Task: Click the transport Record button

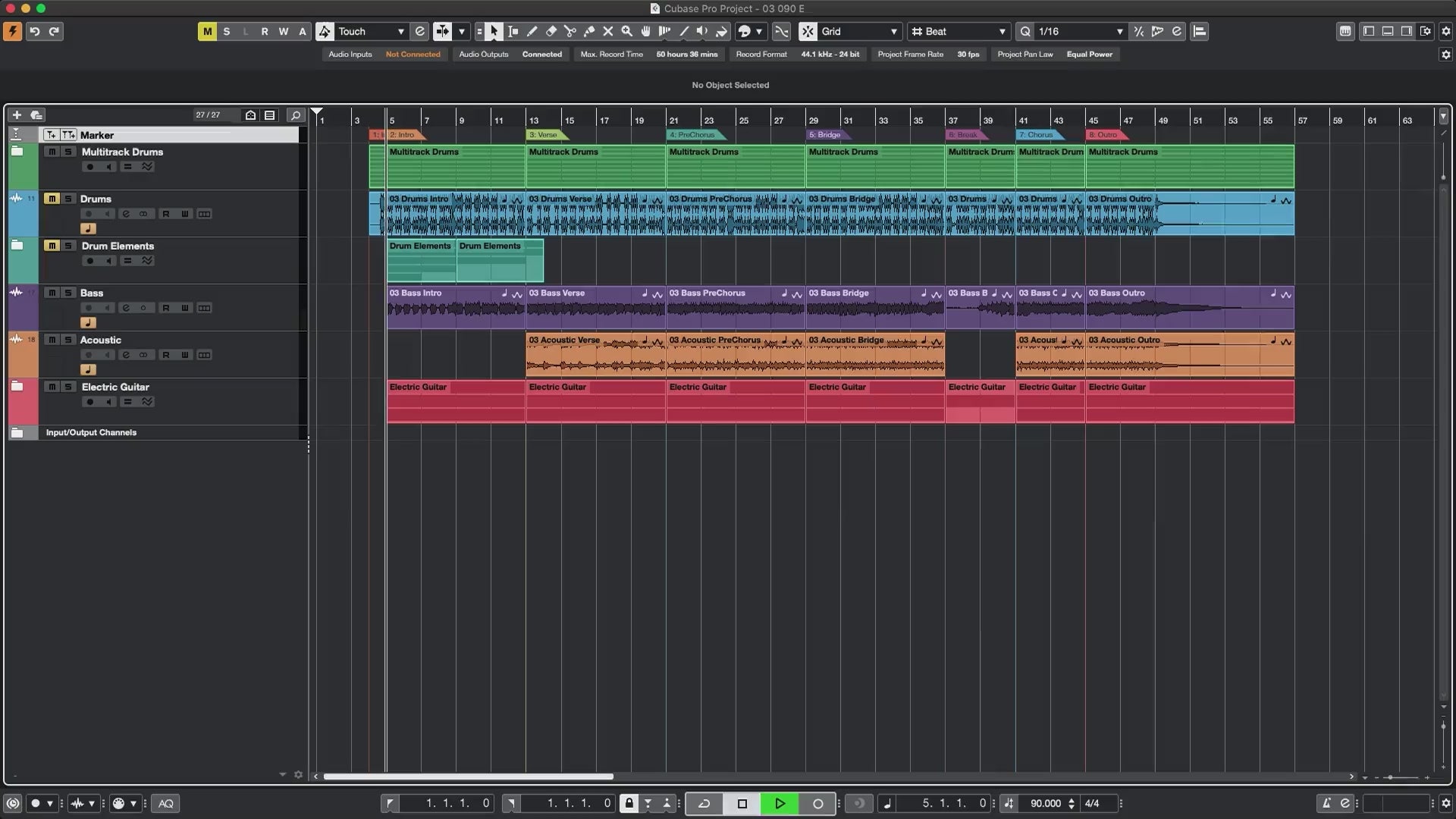Action: click(817, 803)
